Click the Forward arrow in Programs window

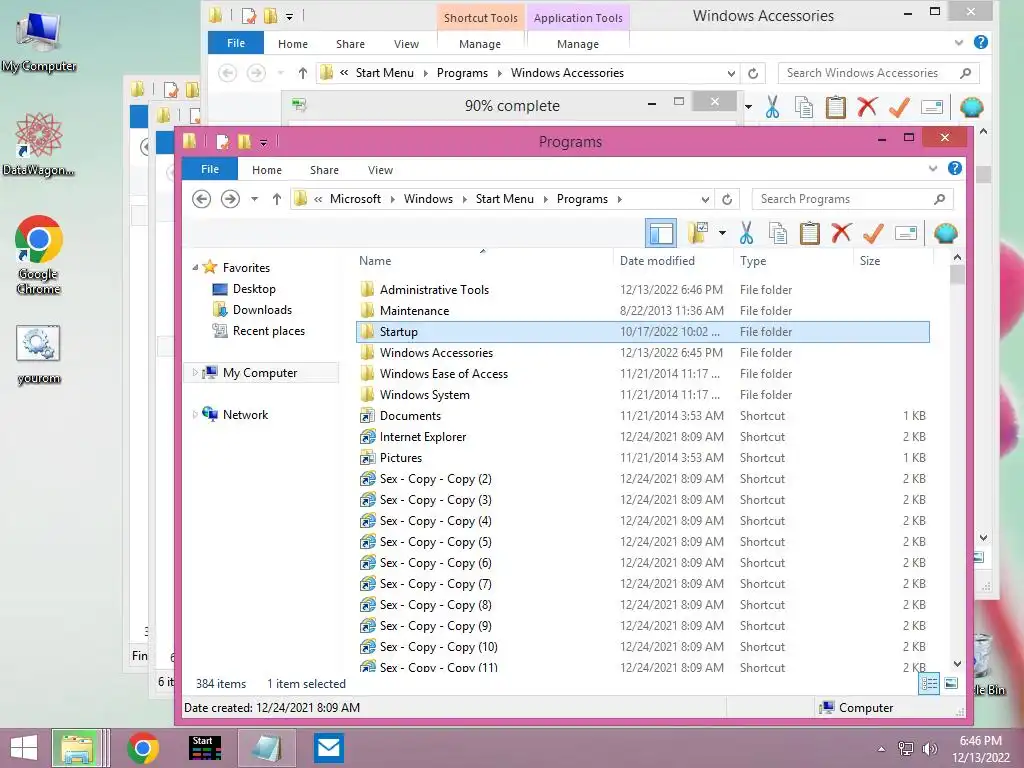[230, 199]
